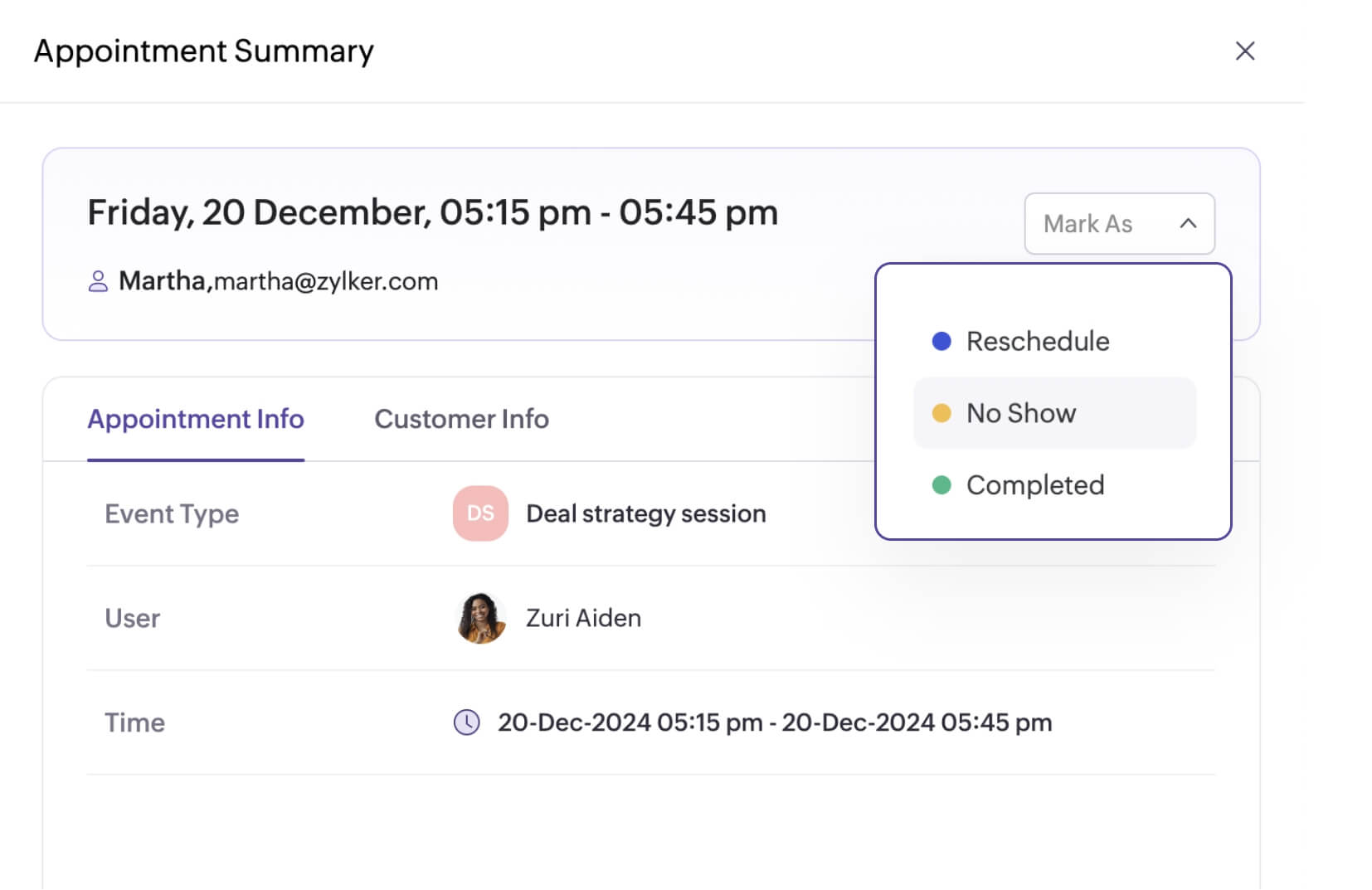Image resolution: width=1372 pixels, height=890 pixels.
Task: Click the Zuri Aiden user name
Action: [x=583, y=618]
